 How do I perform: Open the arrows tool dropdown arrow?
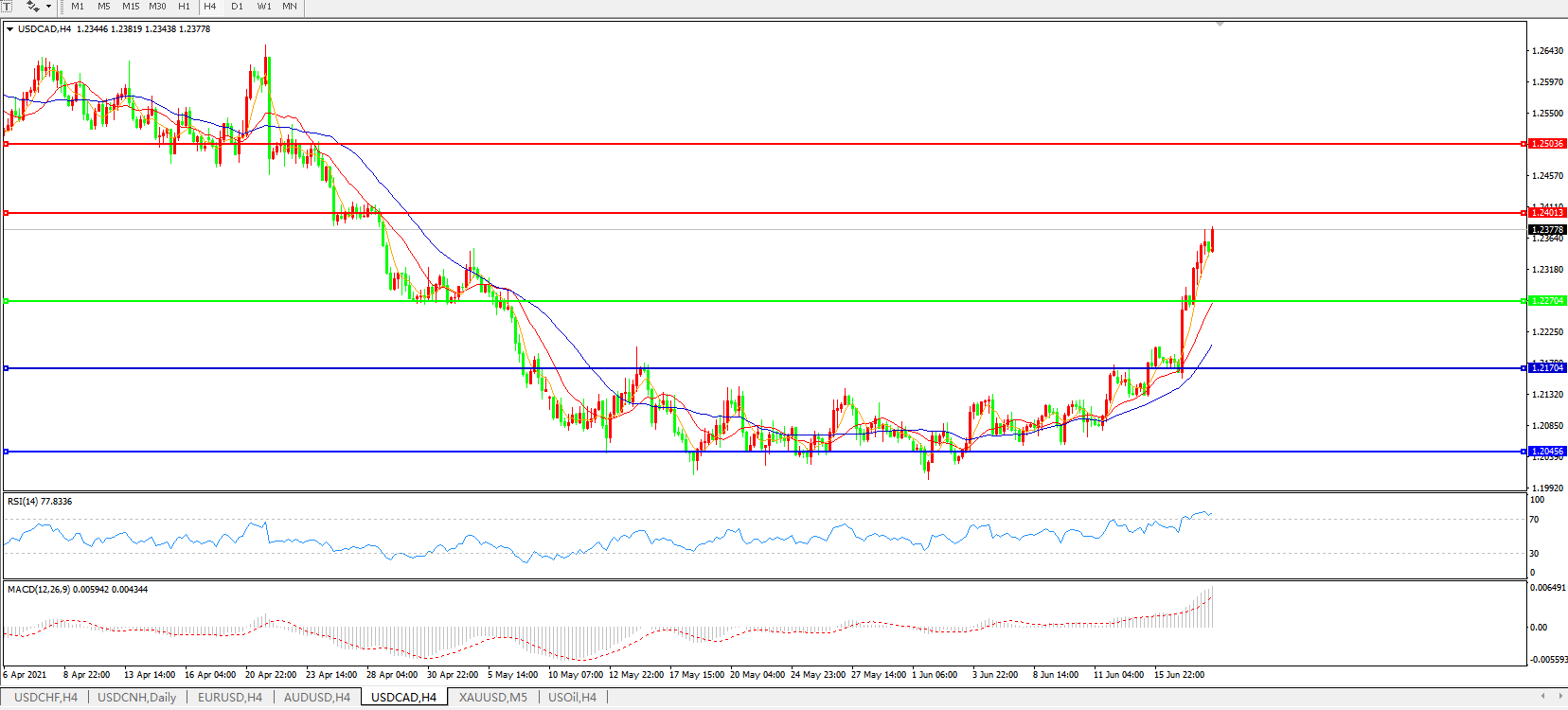[x=48, y=7]
